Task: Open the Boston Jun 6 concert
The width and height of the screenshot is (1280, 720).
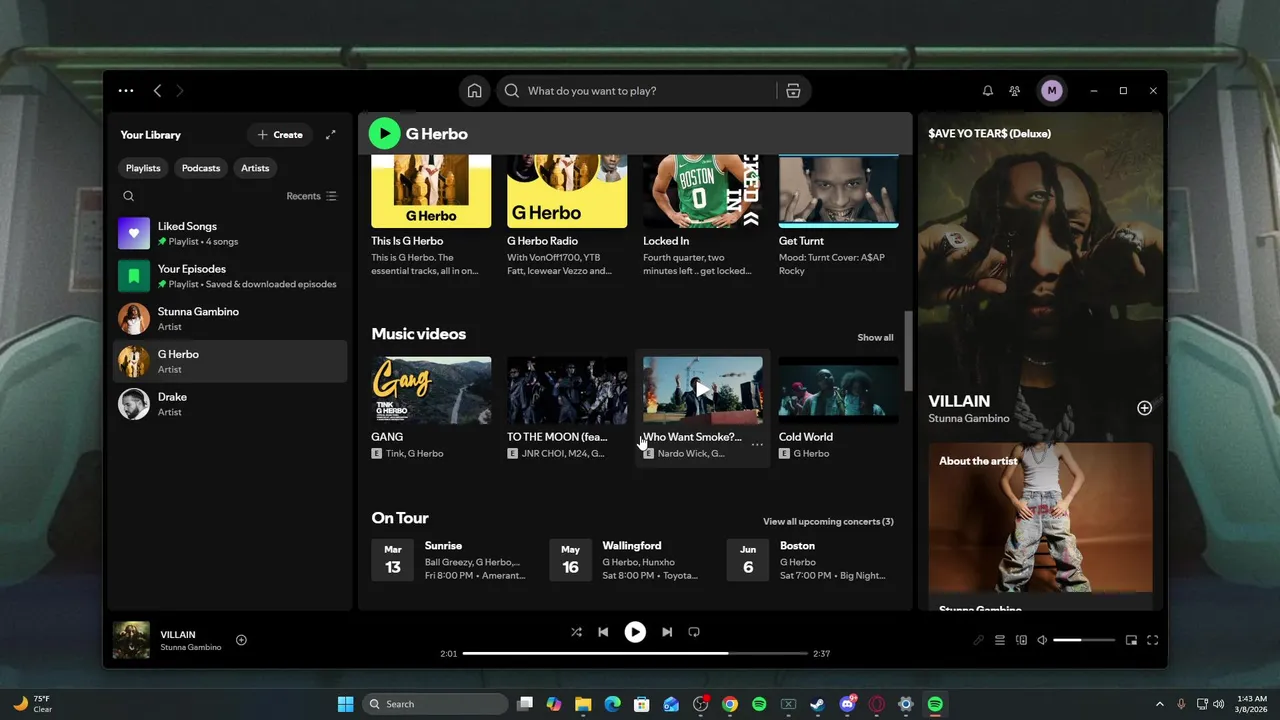Action: pyautogui.click(x=808, y=560)
